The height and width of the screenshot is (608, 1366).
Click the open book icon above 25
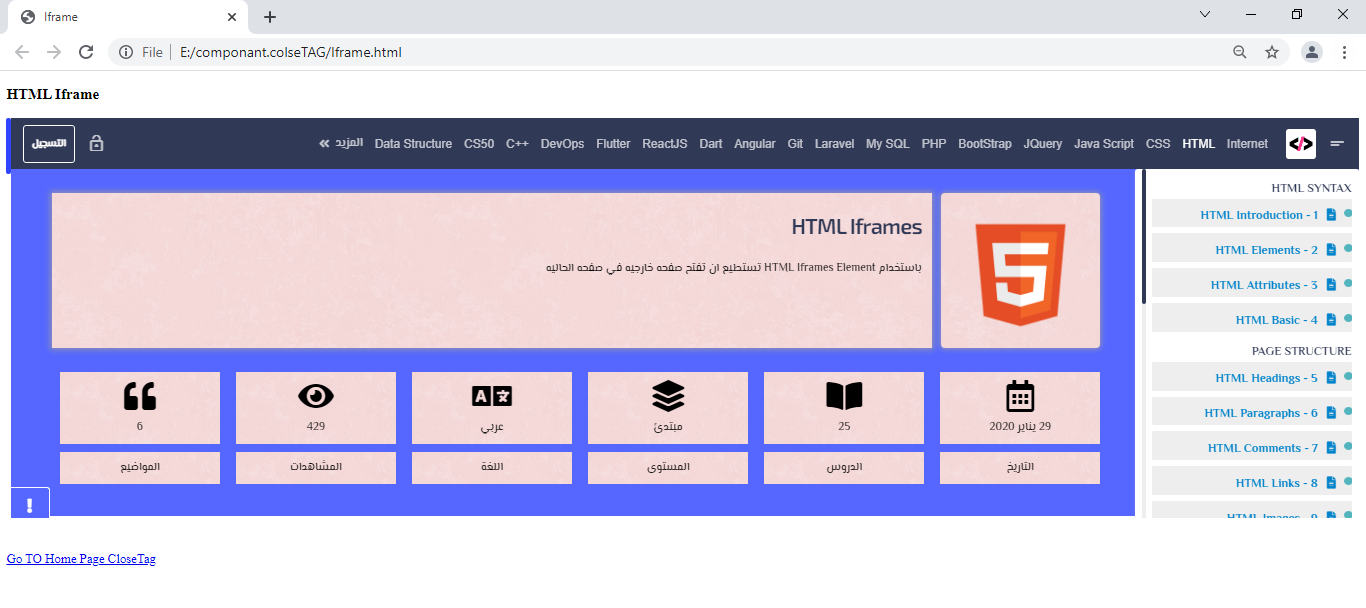click(844, 396)
